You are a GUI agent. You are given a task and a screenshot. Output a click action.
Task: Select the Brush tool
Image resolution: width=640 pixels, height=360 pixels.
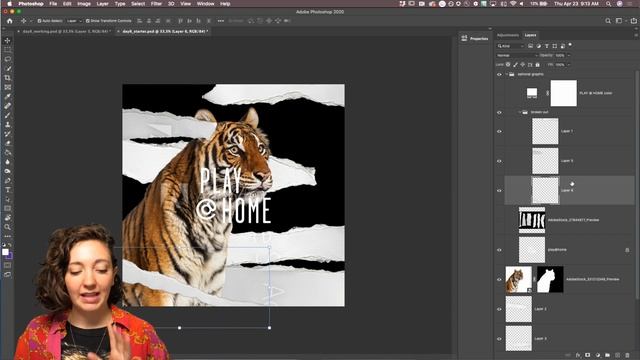coord(7,115)
